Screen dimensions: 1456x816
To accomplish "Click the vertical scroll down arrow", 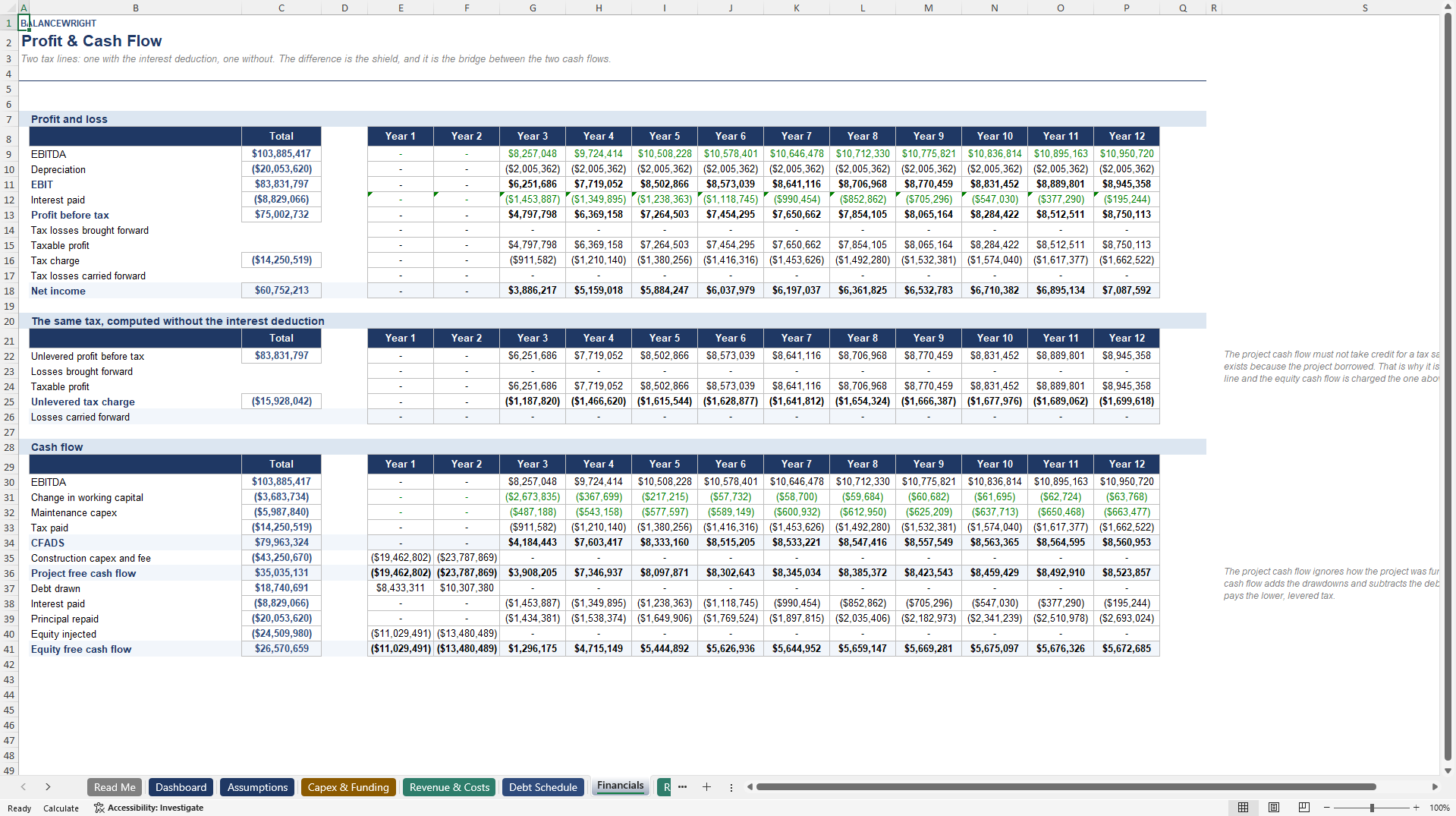I will click(x=1448, y=770).
